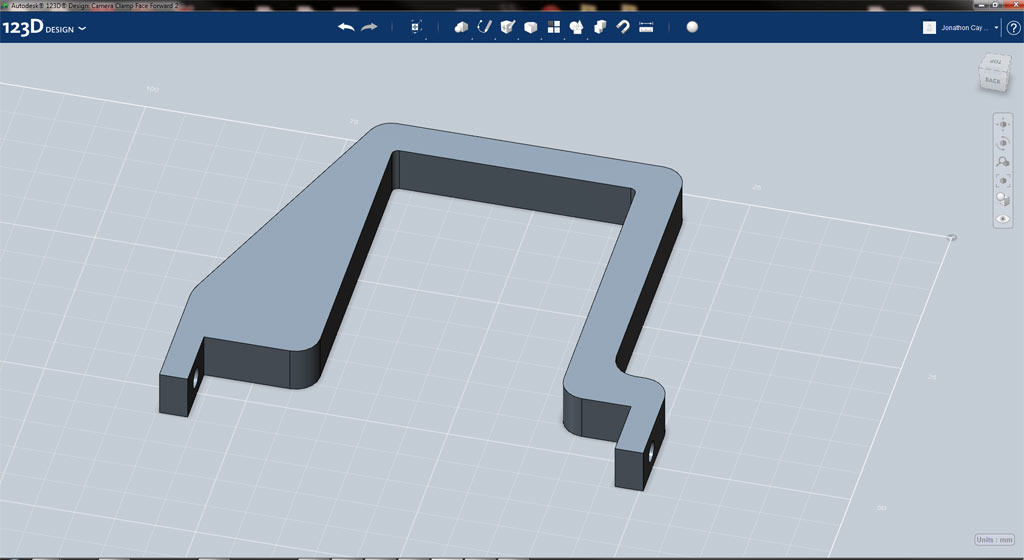Click the BACK face of view cube

(994, 80)
